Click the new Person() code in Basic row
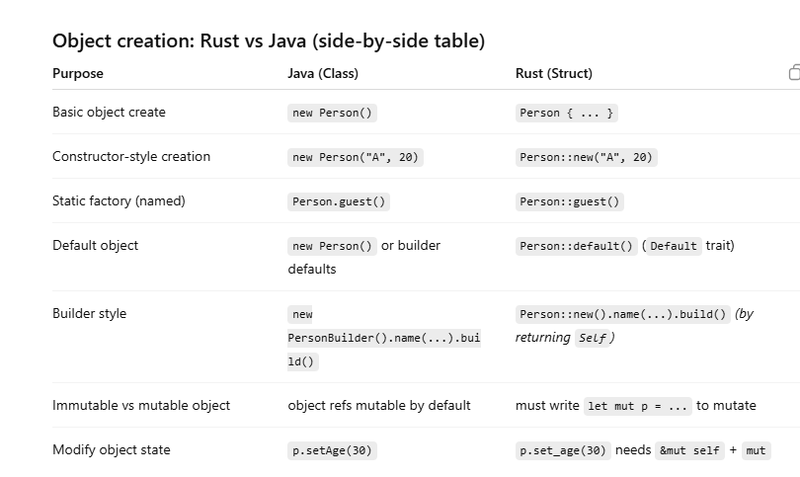This screenshot has width=800, height=477. point(332,113)
